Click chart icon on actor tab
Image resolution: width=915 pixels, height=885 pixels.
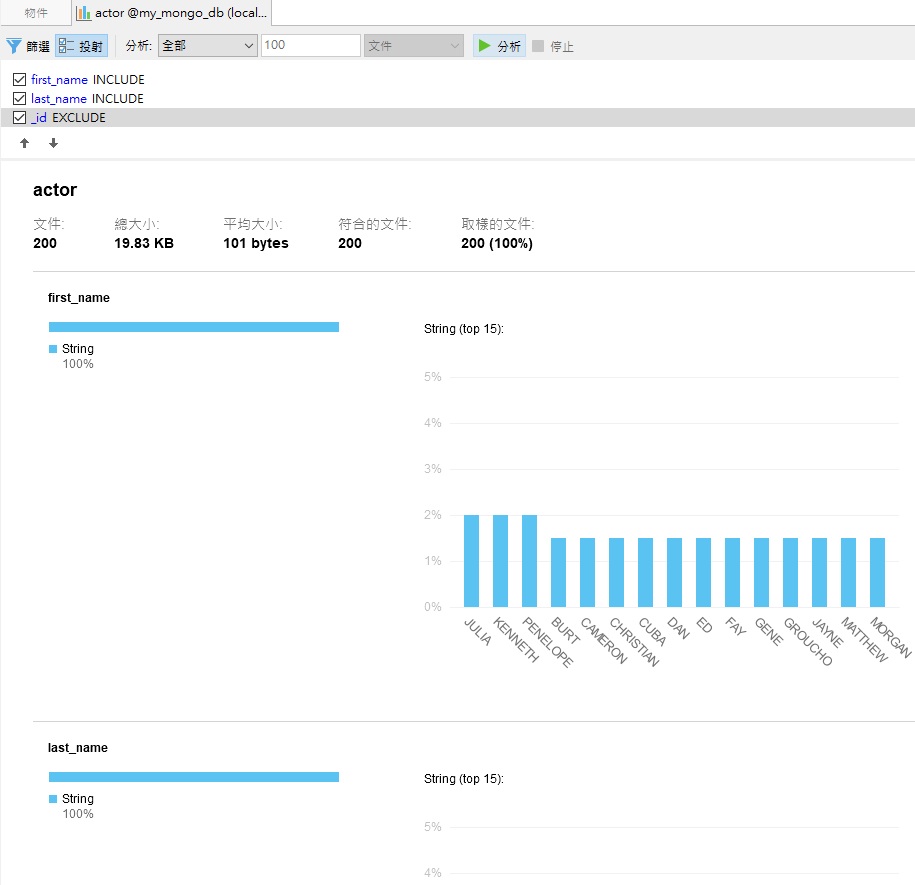(83, 13)
